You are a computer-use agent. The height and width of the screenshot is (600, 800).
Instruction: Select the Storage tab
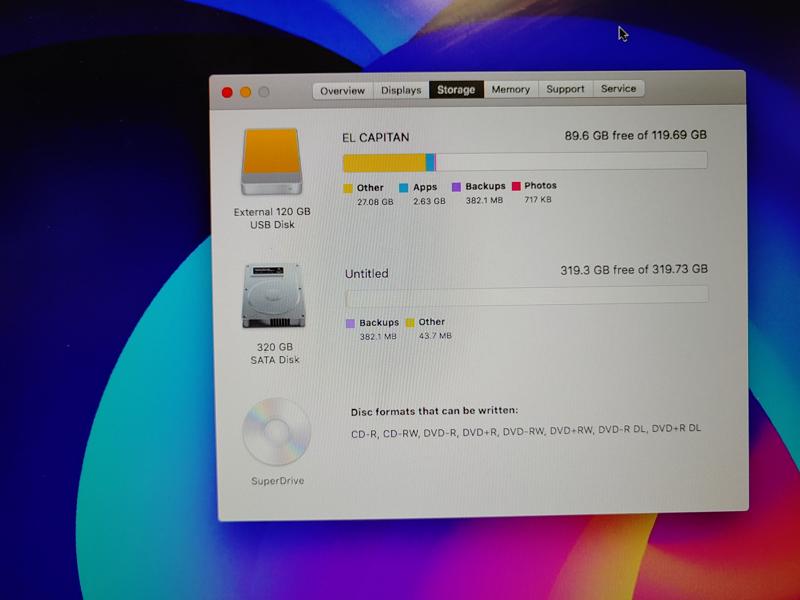pos(456,90)
